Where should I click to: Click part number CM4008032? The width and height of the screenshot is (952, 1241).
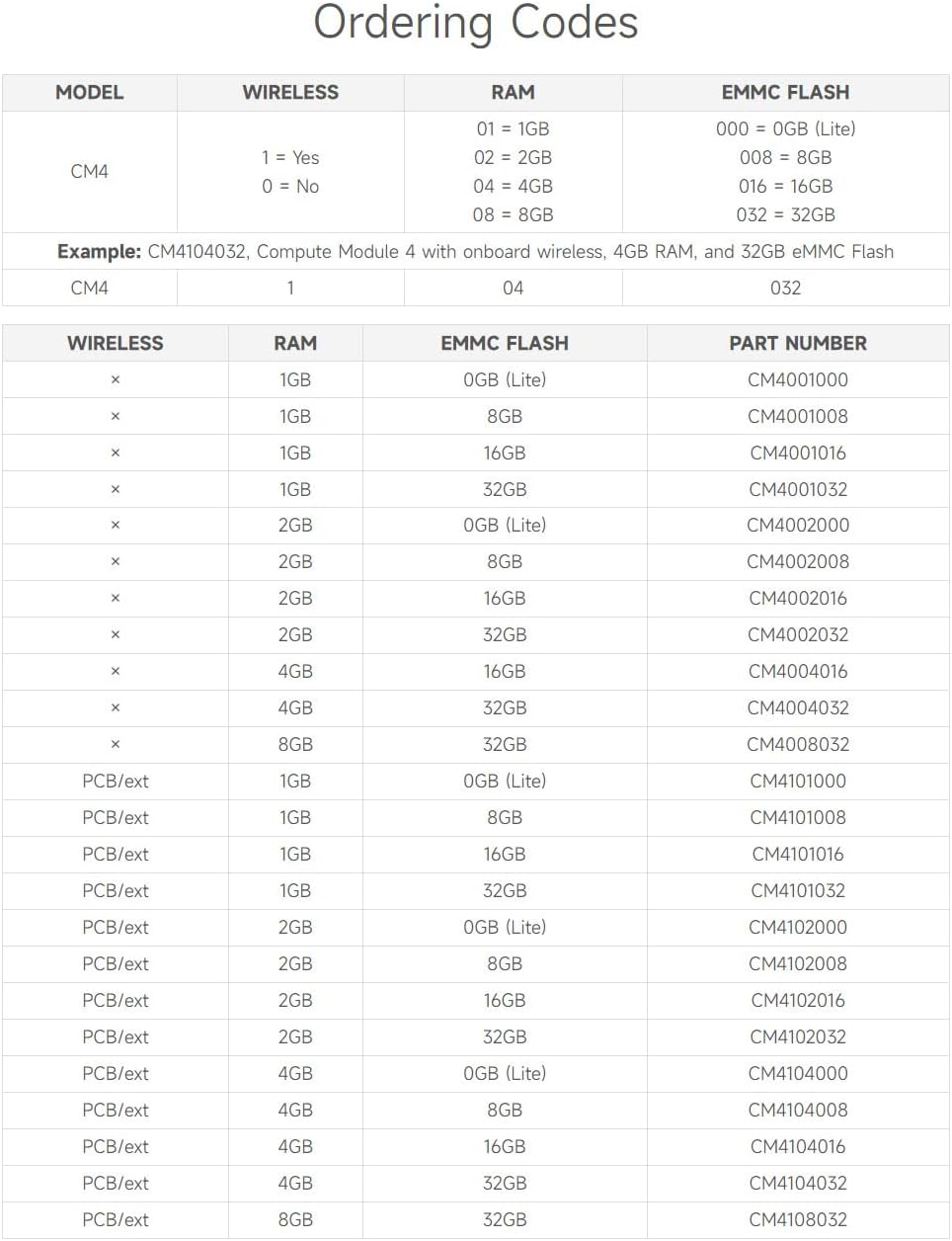(798, 745)
